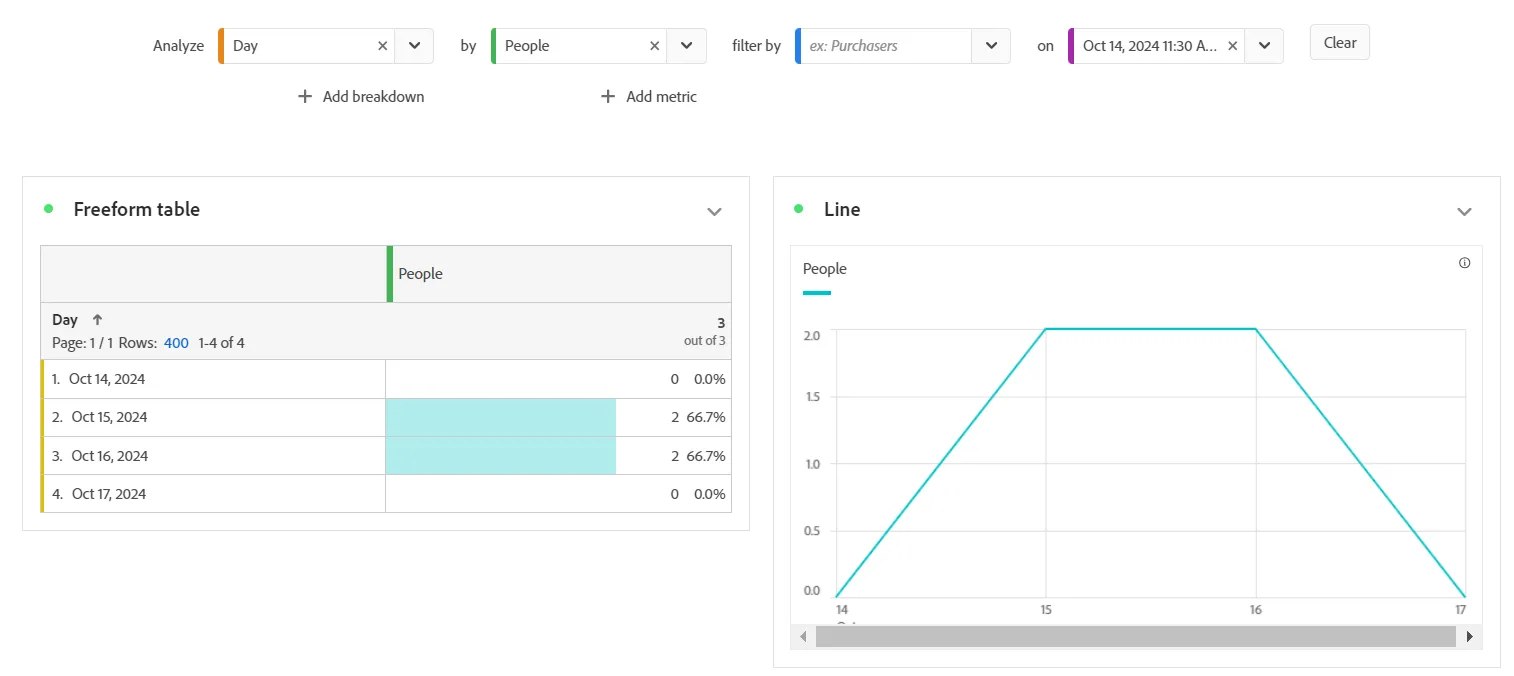Click the plus icon beside Add breakdown
The width and height of the screenshot is (1514, 676).
[305, 97]
